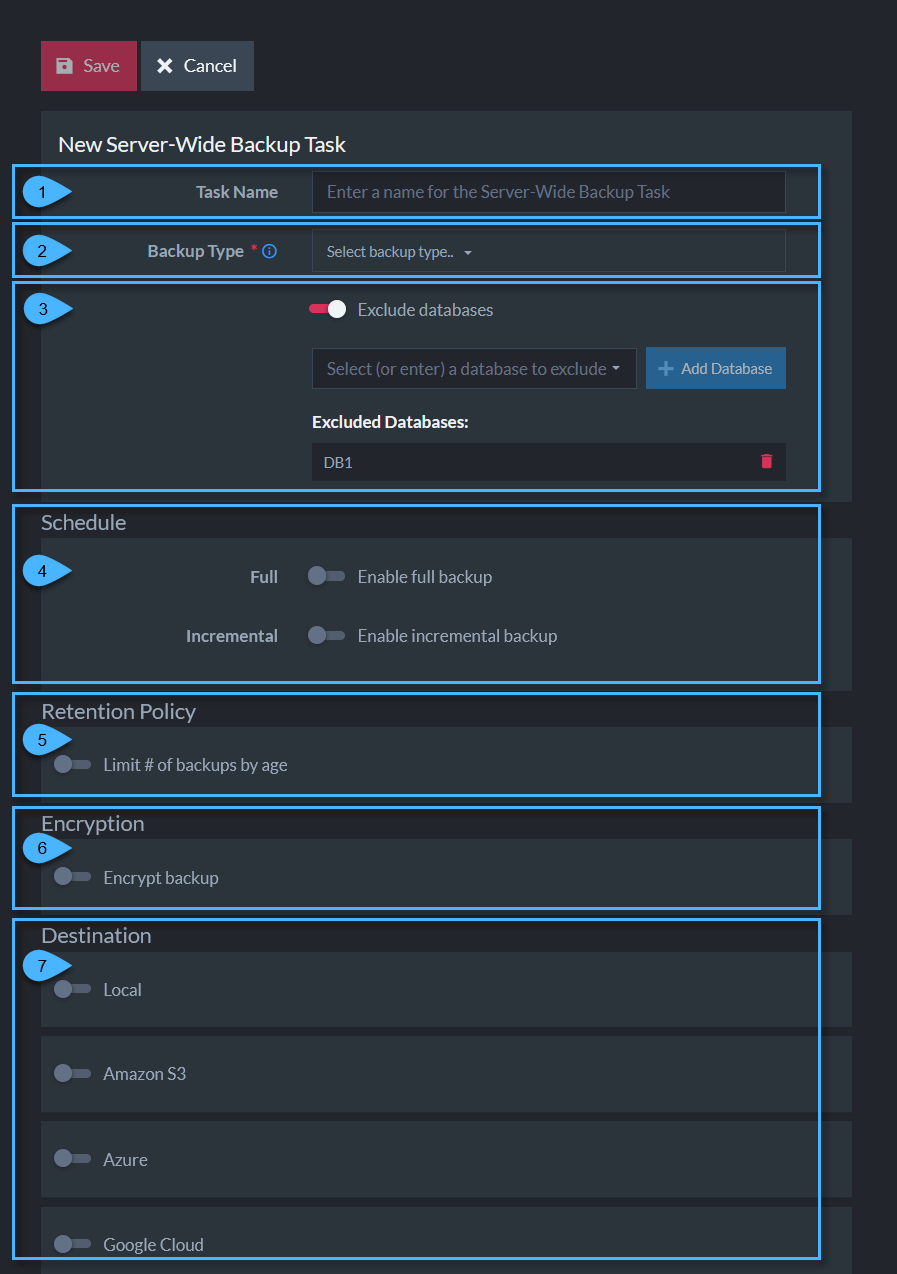Delete DB1 with the trash icon
This screenshot has width=897, height=1274.
pyautogui.click(x=767, y=461)
